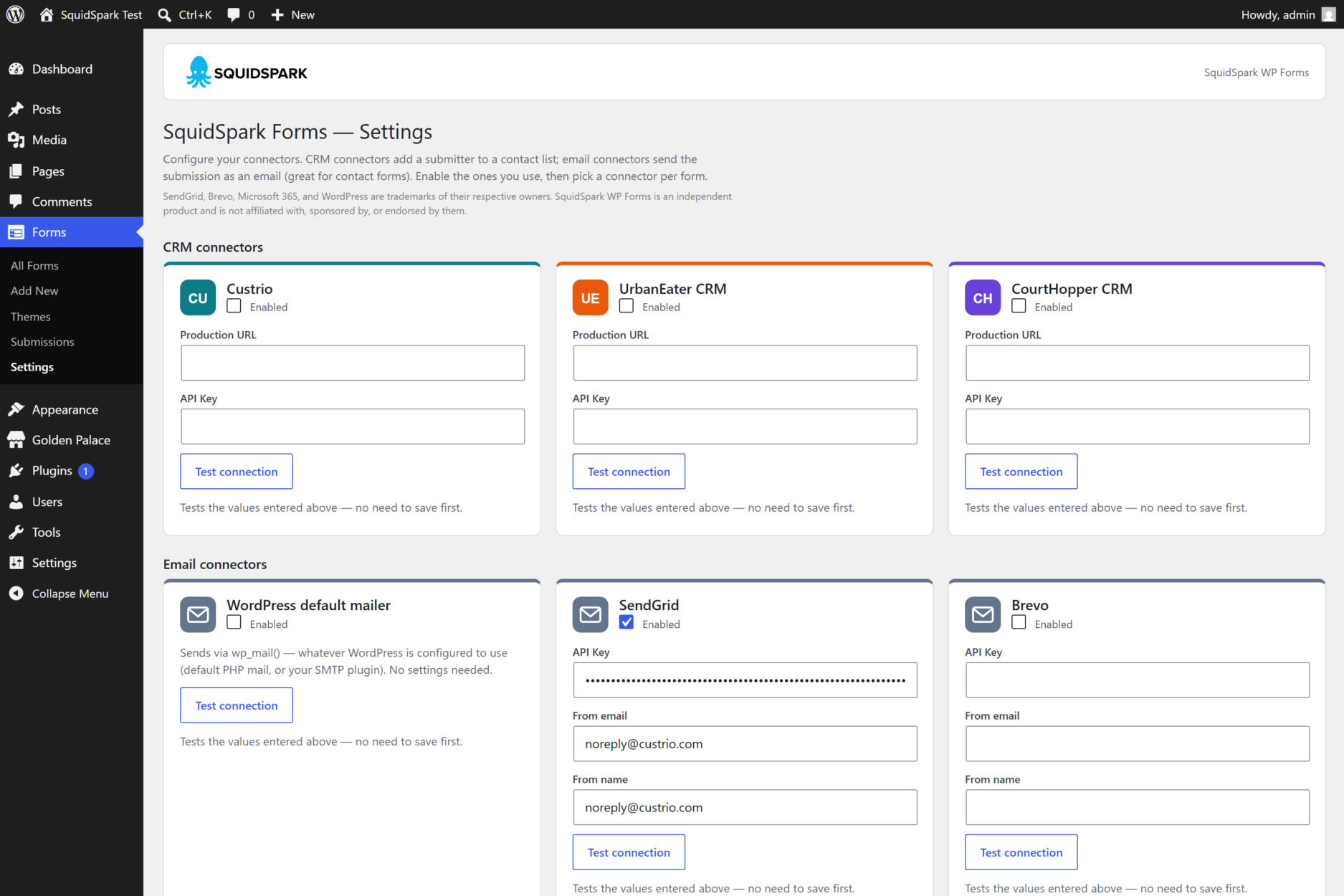
Task: Focus CourtHopper CRM Production URL field
Action: click(x=1137, y=363)
